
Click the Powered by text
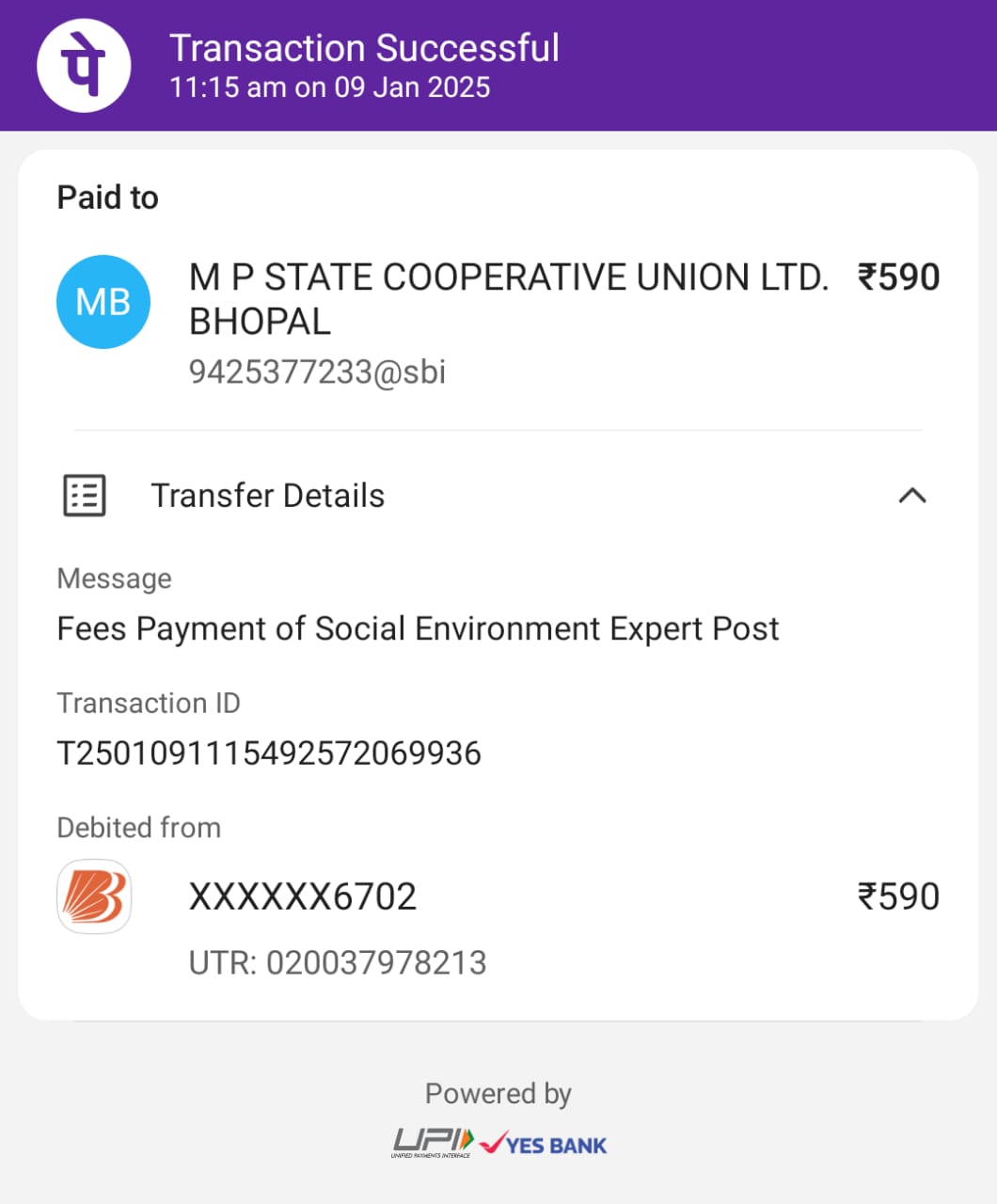498,1094
